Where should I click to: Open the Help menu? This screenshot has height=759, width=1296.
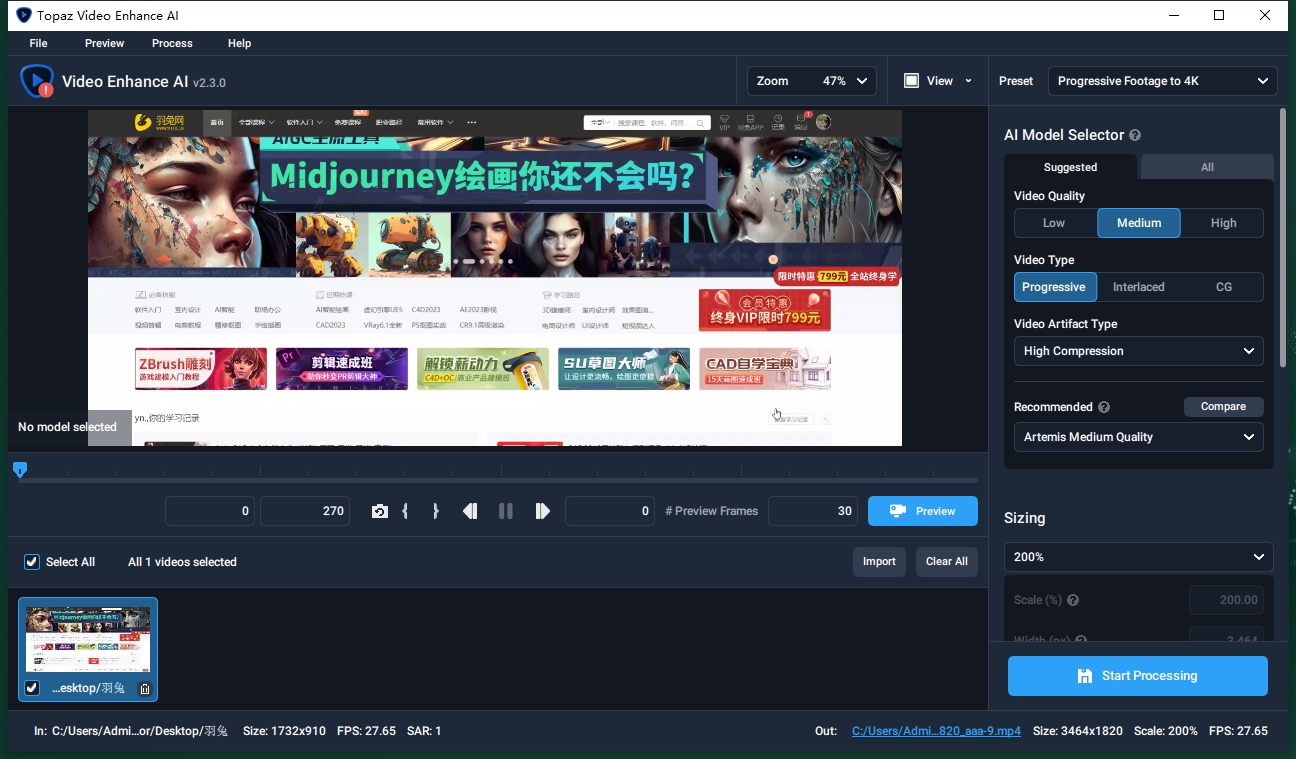pyautogui.click(x=239, y=43)
